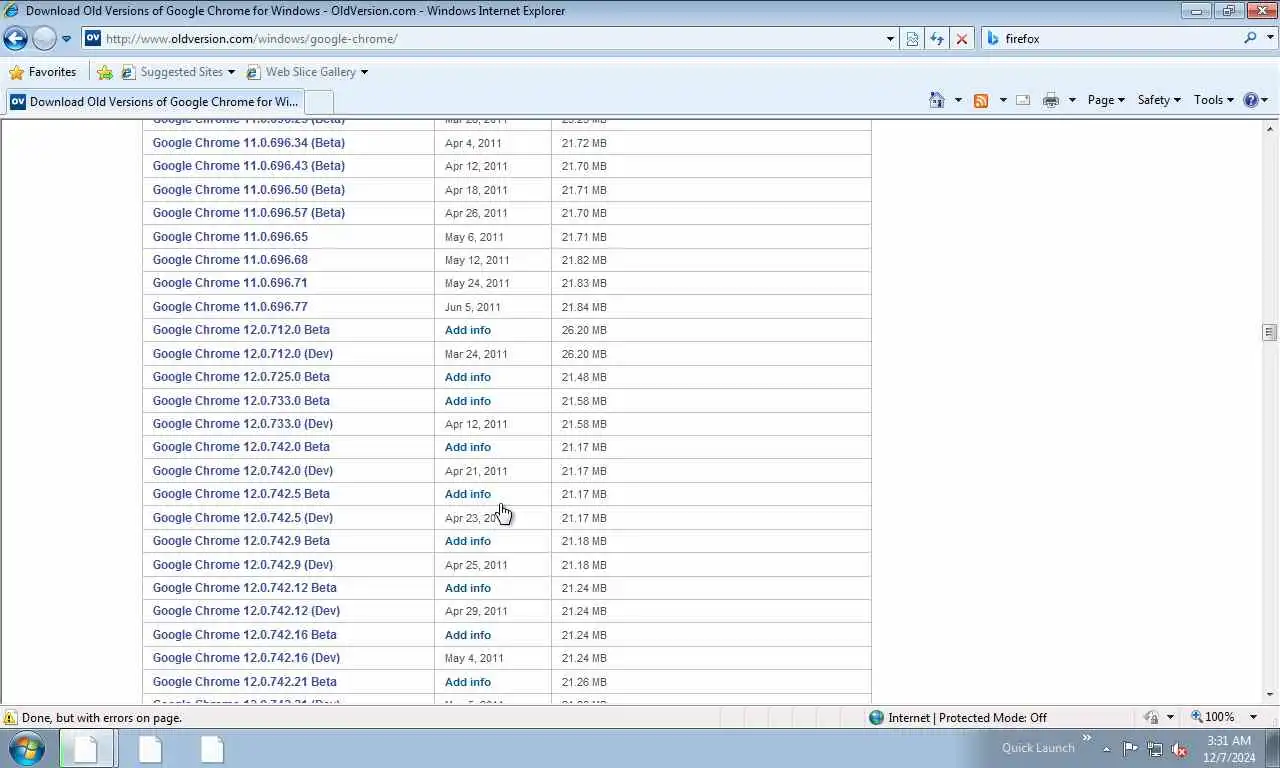Open Google Chrome 11.0.696.34 (Beta) link

(248, 143)
